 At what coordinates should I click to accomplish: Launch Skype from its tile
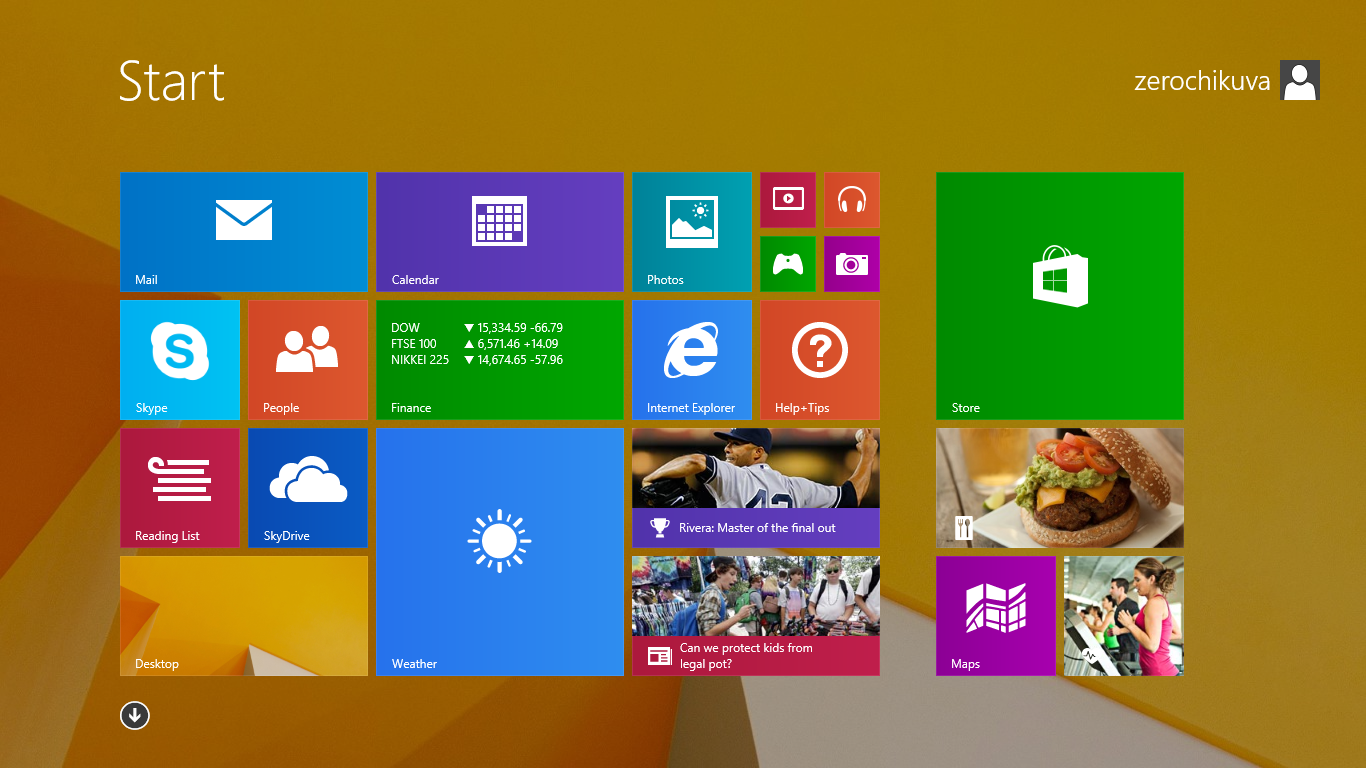pos(180,360)
